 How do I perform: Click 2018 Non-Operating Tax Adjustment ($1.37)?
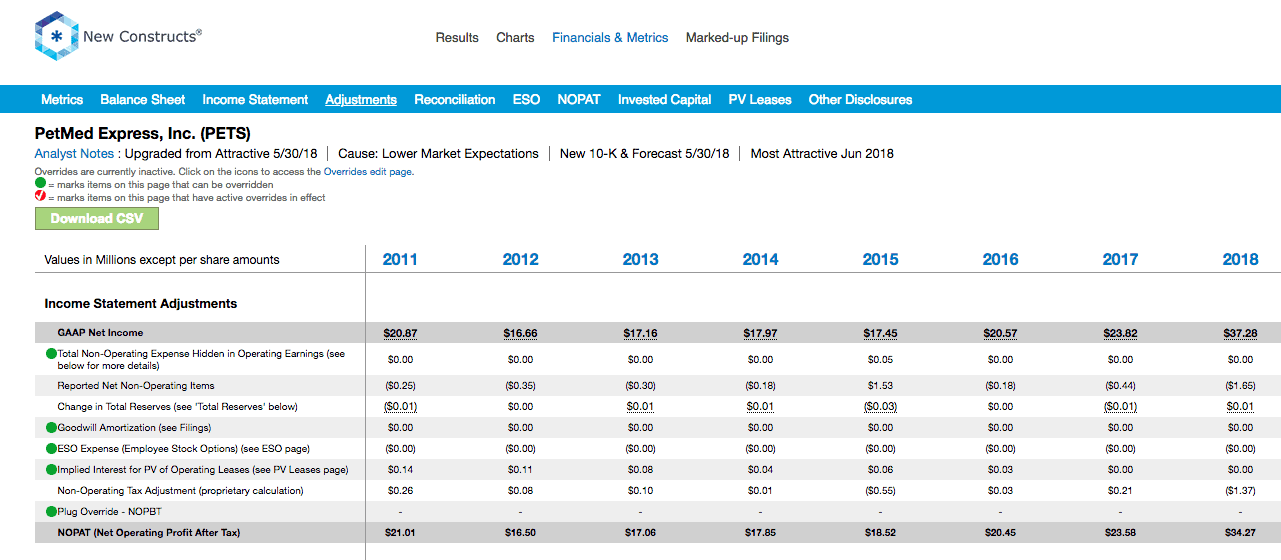tap(1240, 491)
